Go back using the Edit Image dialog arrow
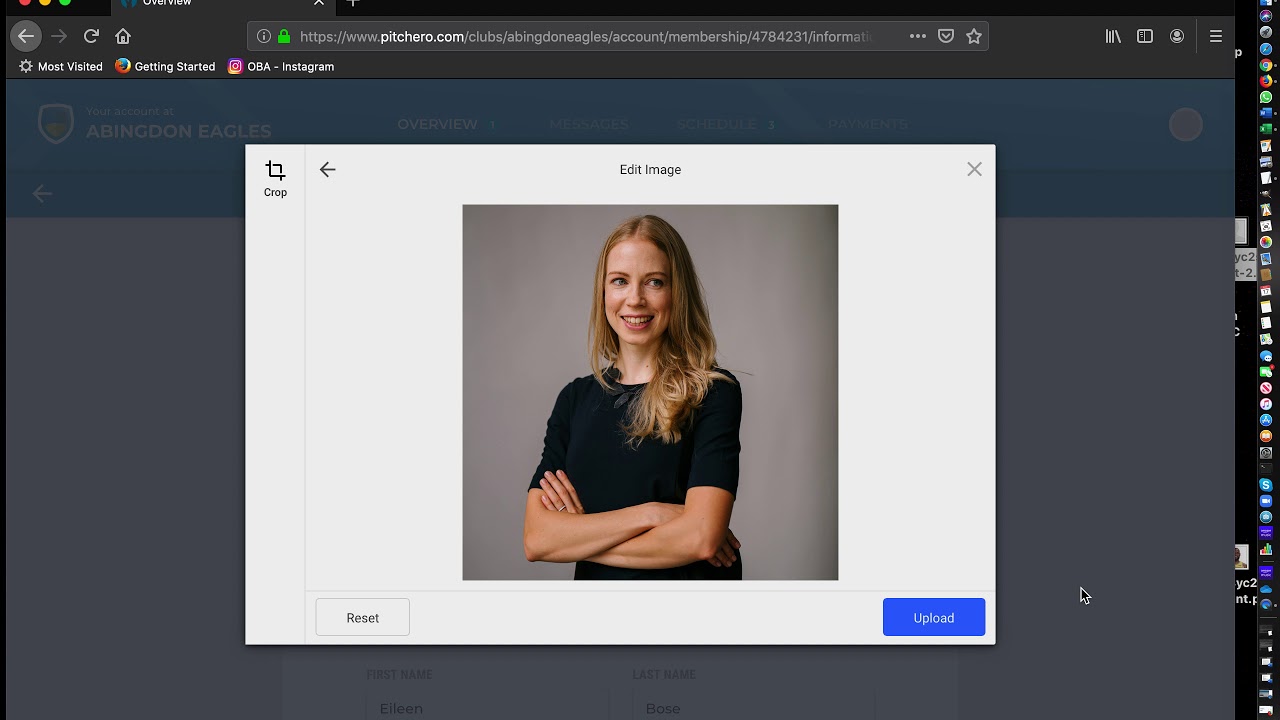Viewport: 1280px width, 720px height. pos(328,170)
